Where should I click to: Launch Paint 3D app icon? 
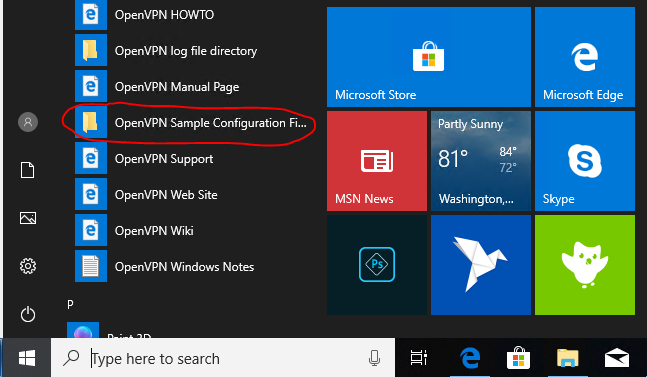click(83, 330)
